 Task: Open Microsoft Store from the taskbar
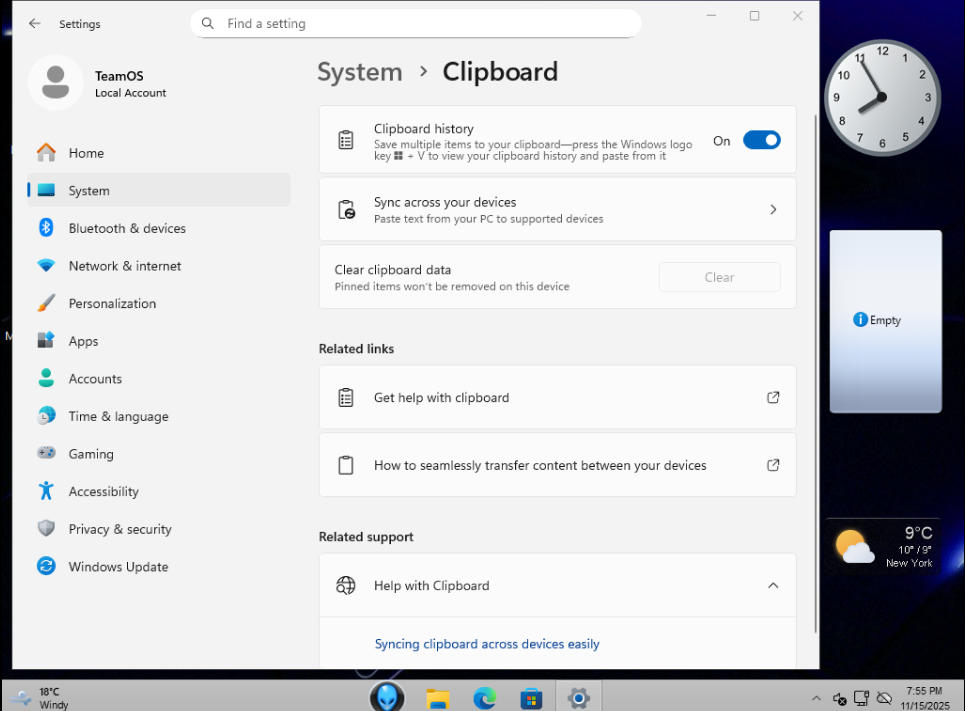[x=531, y=698]
